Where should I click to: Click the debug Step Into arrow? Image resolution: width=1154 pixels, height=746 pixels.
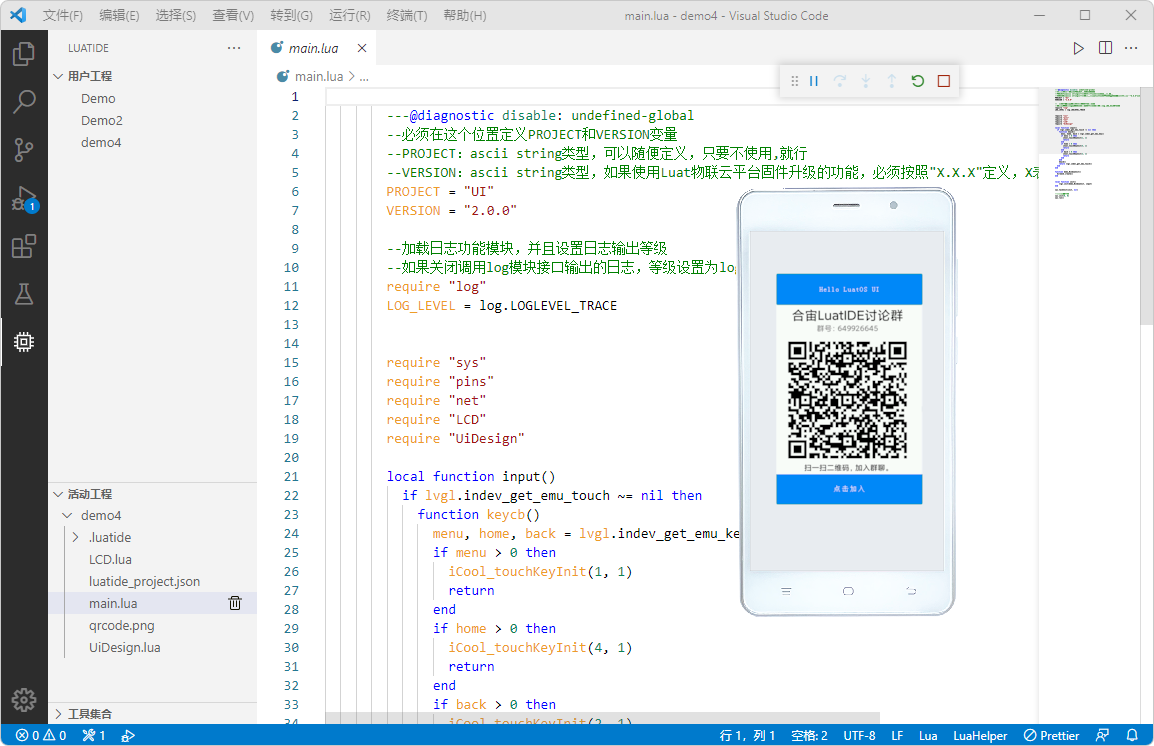pyautogui.click(x=866, y=81)
